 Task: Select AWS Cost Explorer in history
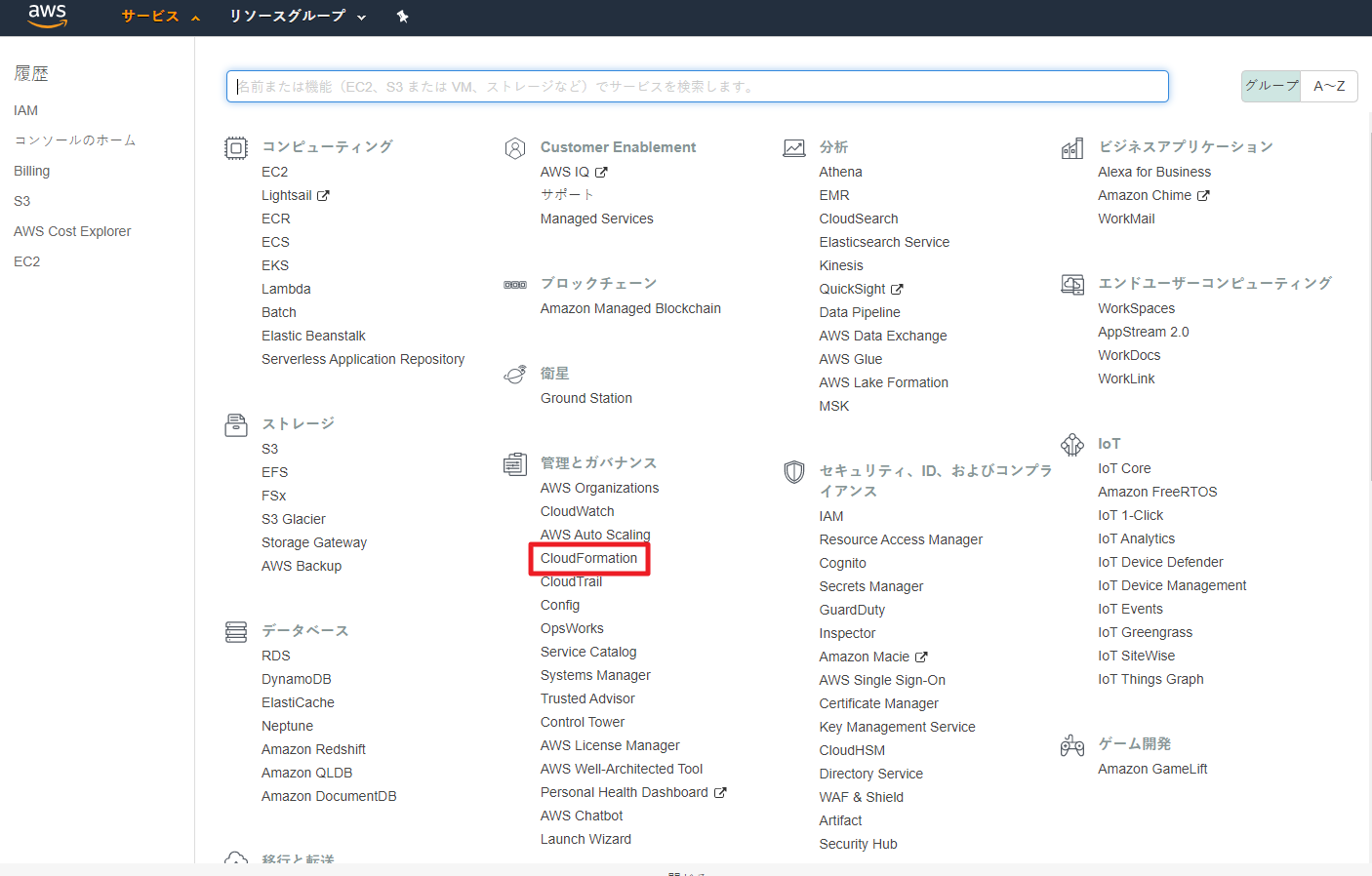(72, 231)
